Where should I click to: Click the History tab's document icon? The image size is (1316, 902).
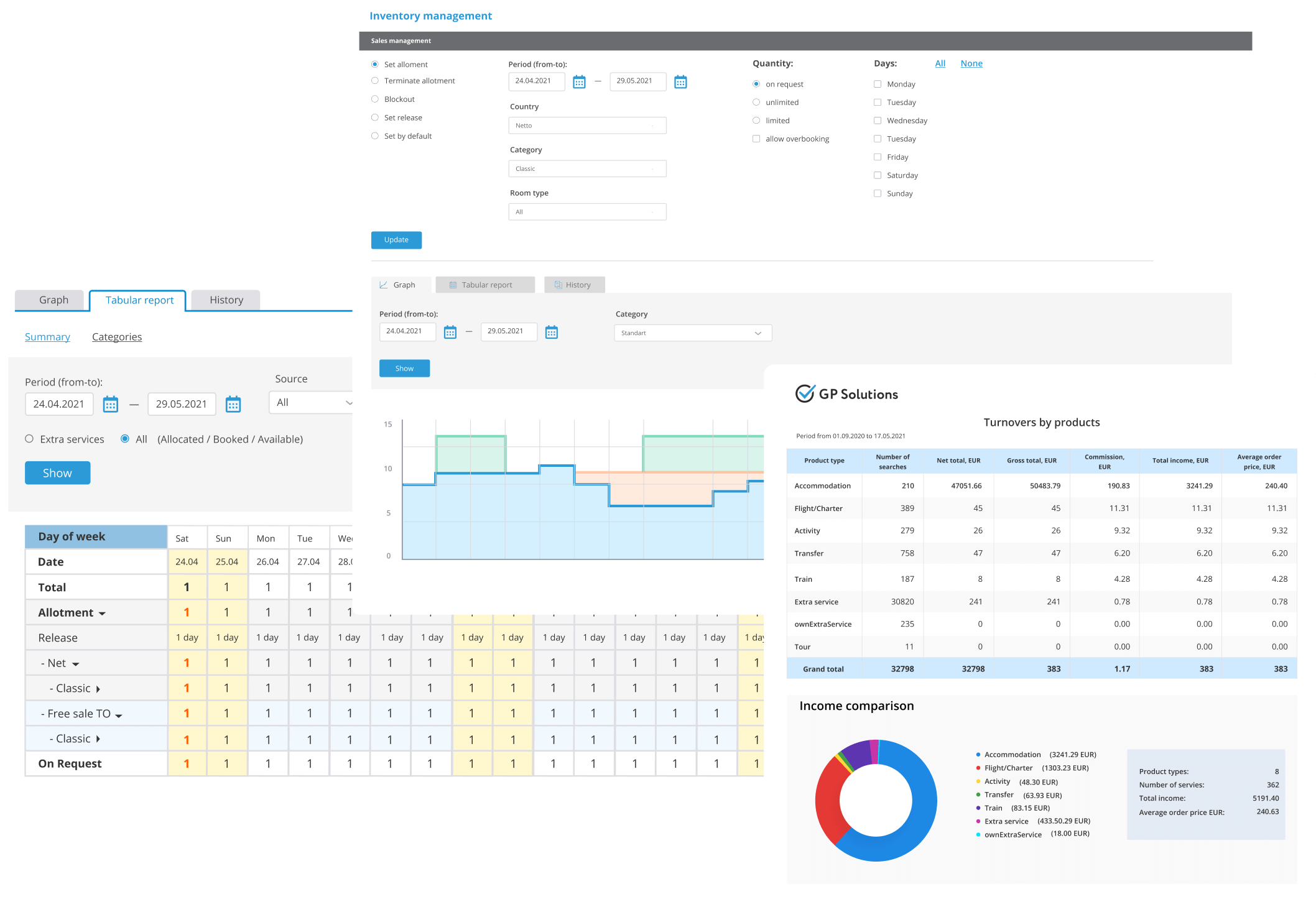(x=558, y=285)
